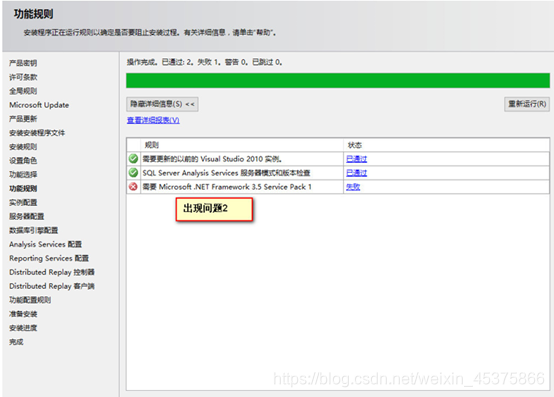Select the 安装安装程序文件 step

click(x=37, y=133)
